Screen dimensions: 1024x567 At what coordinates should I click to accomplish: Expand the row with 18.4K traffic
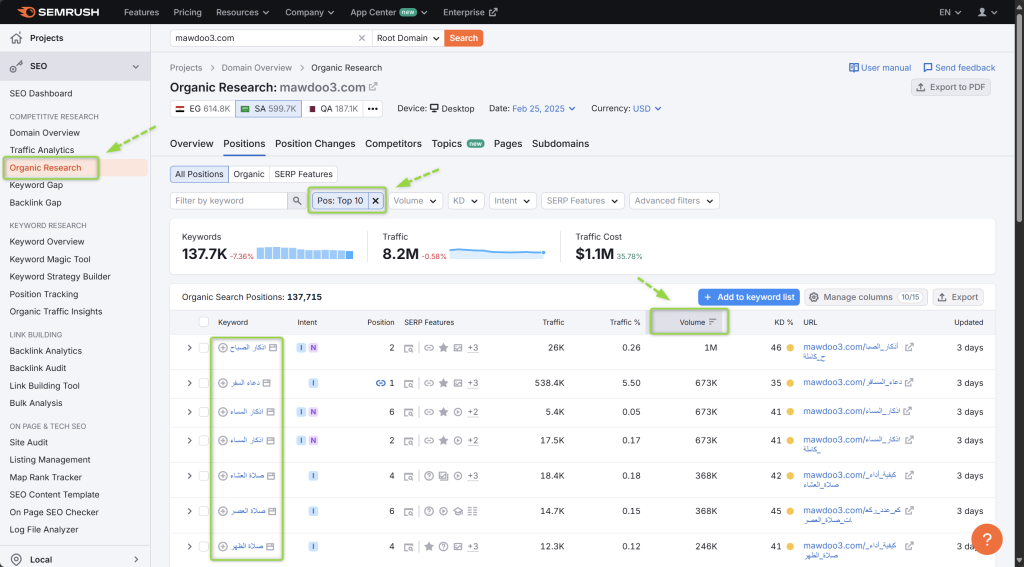click(x=189, y=476)
